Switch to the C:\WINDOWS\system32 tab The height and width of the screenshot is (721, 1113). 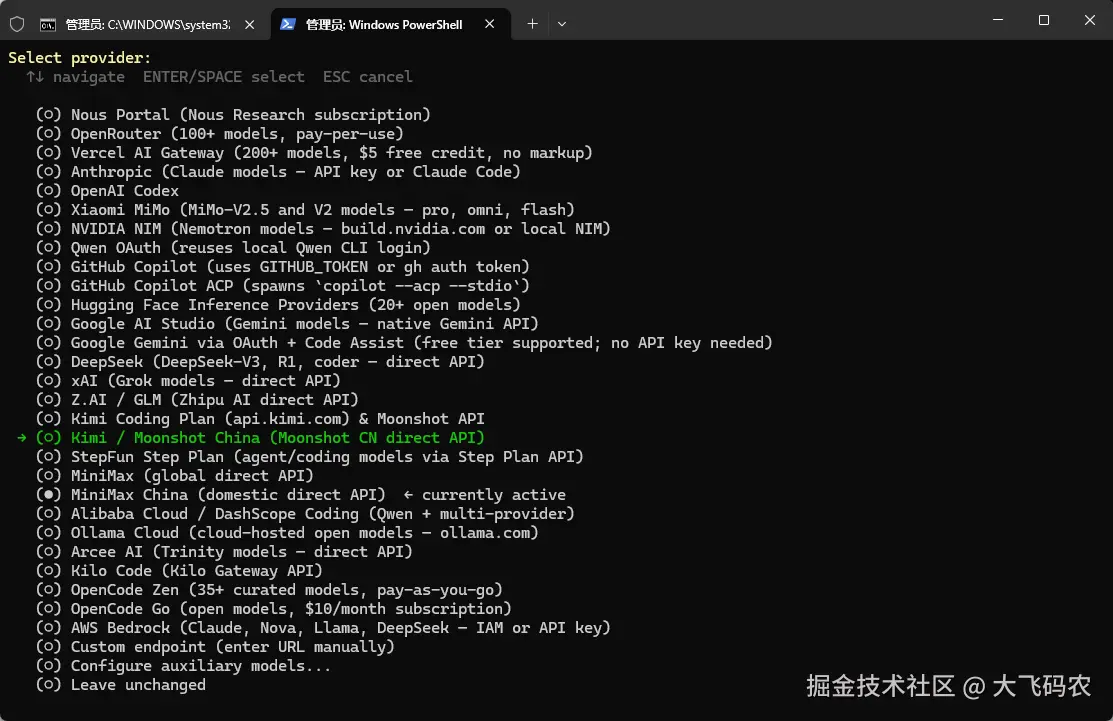[148, 24]
